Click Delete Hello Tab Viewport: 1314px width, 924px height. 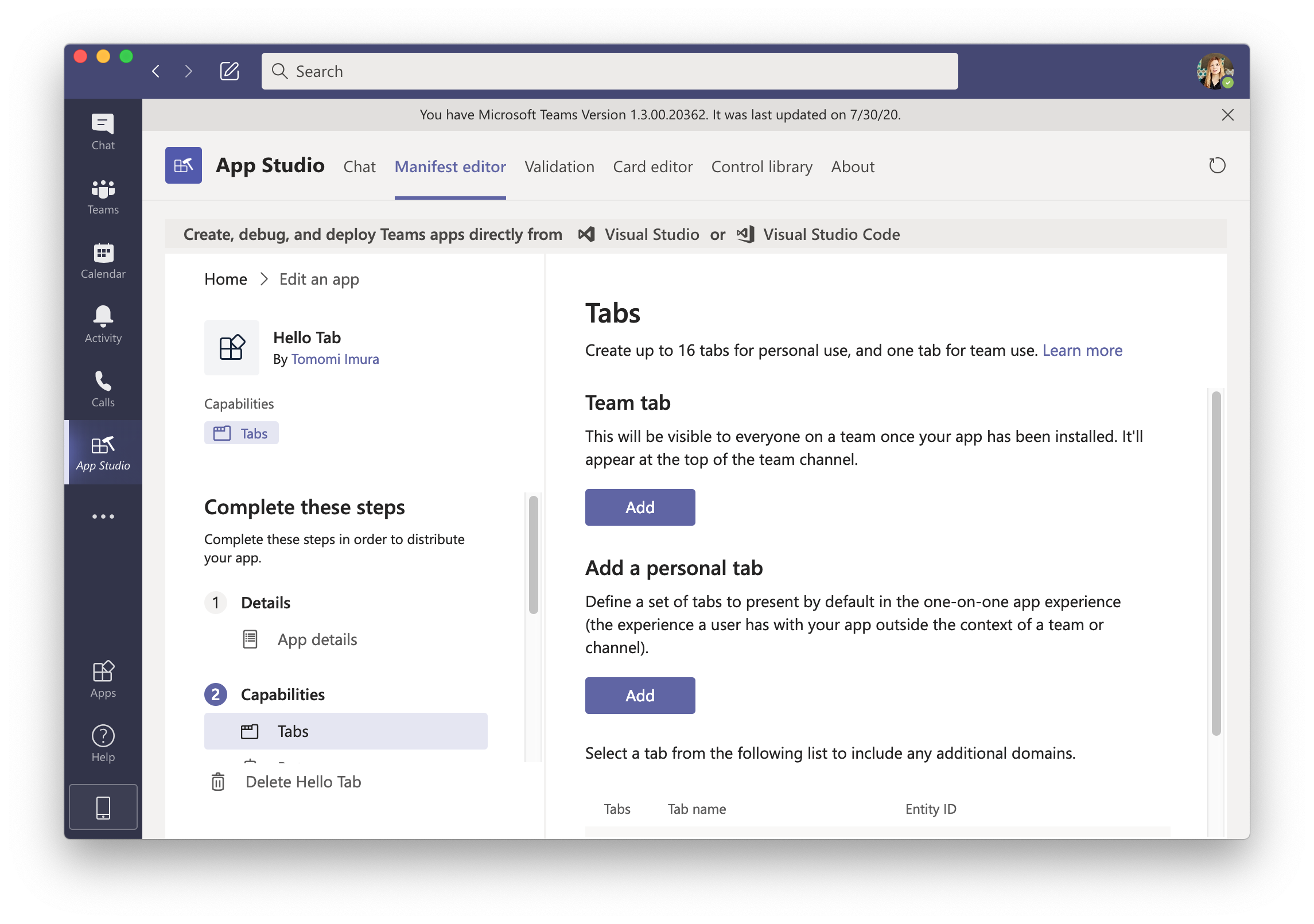click(302, 782)
